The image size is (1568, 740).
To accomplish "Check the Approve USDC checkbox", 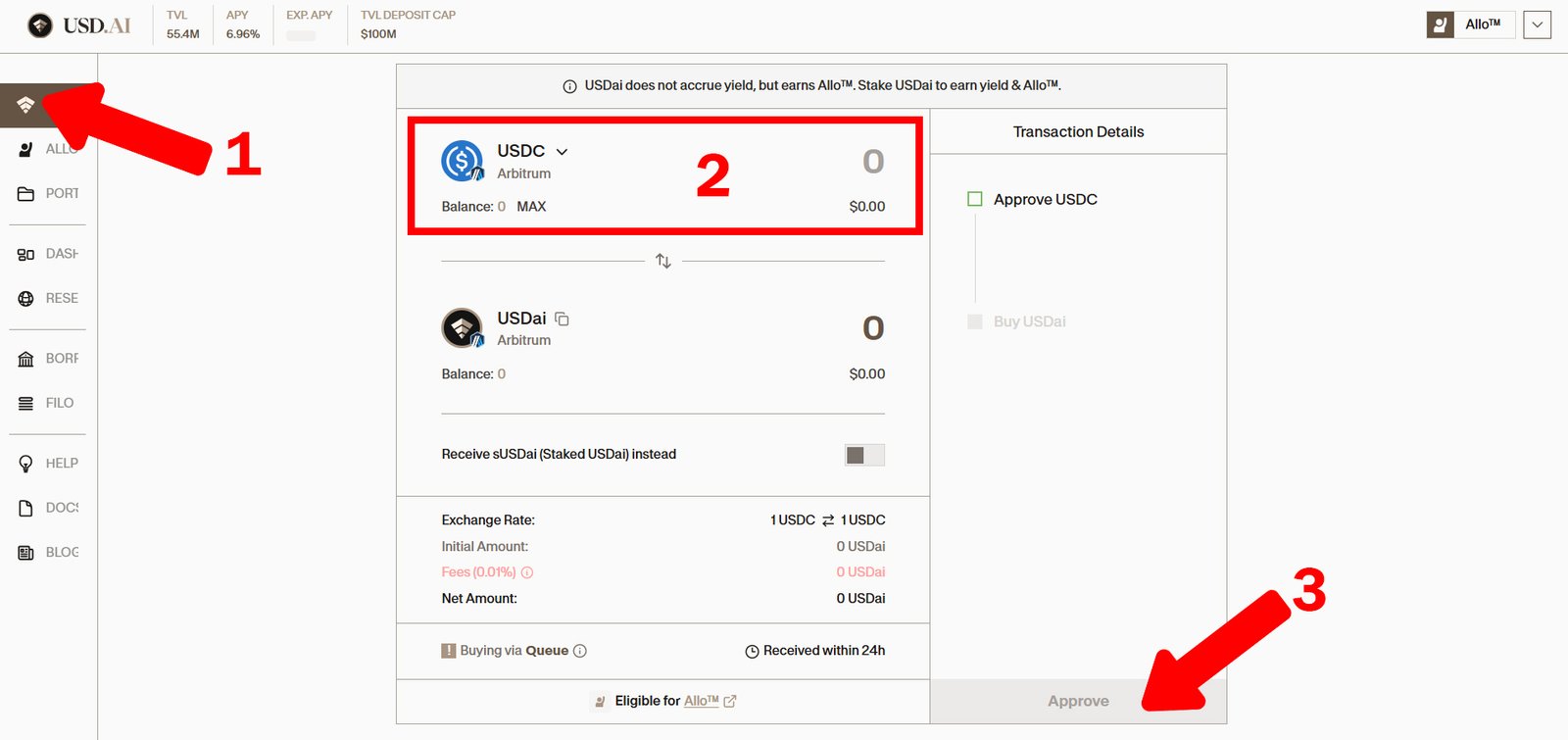I will (975, 199).
